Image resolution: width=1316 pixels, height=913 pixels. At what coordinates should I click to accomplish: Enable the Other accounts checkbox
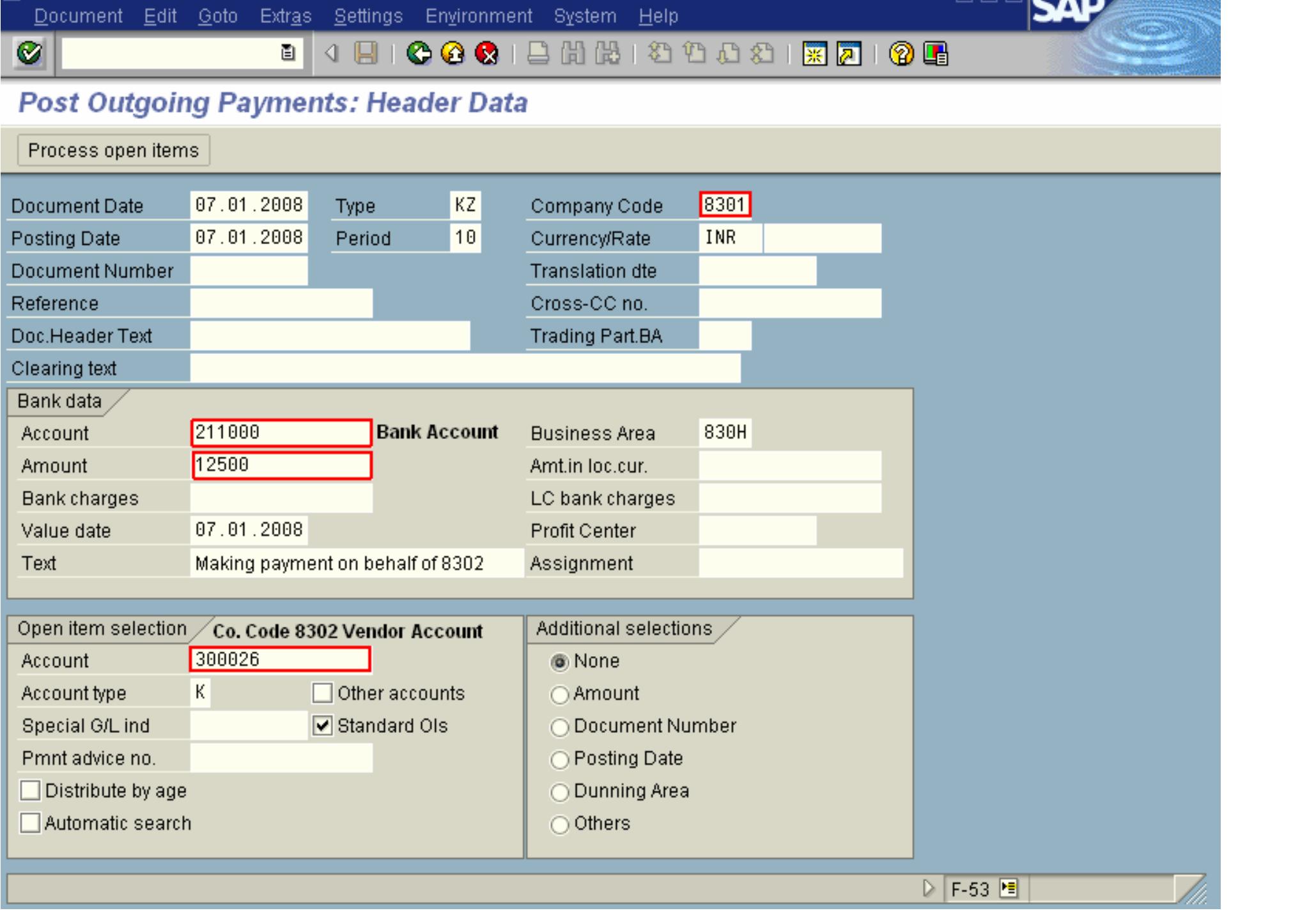[x=324, y=694]
